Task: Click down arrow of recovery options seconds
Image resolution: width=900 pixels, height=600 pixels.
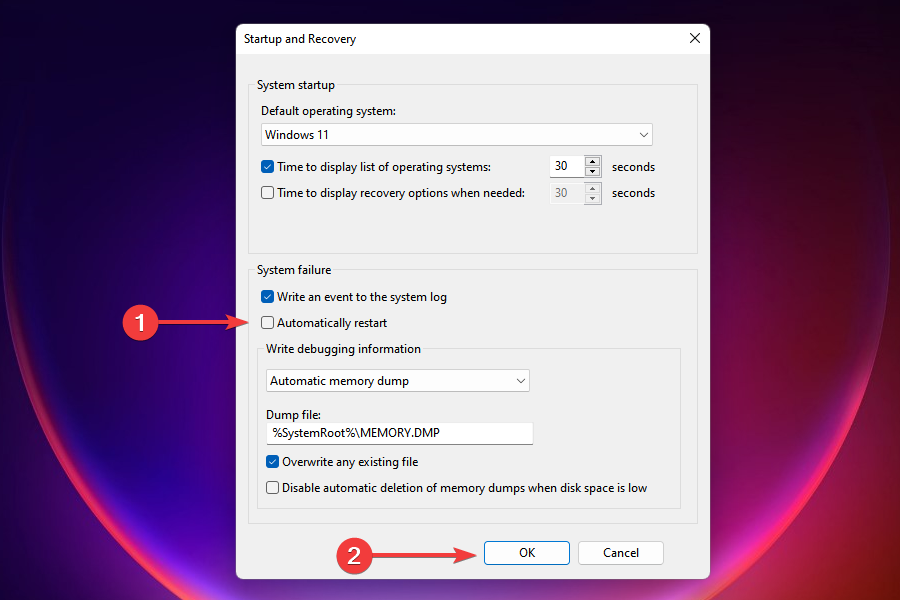Action: pos(592,198)
